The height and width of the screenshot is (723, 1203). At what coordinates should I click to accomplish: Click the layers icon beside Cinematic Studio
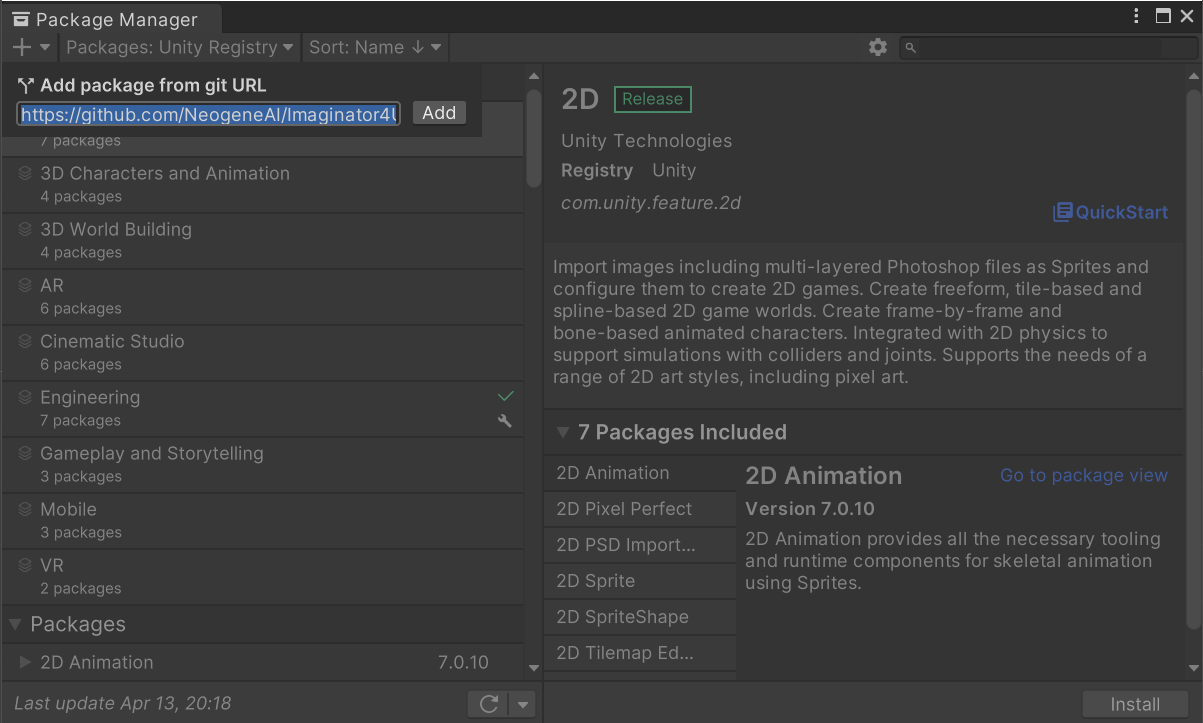pos(25,341)
